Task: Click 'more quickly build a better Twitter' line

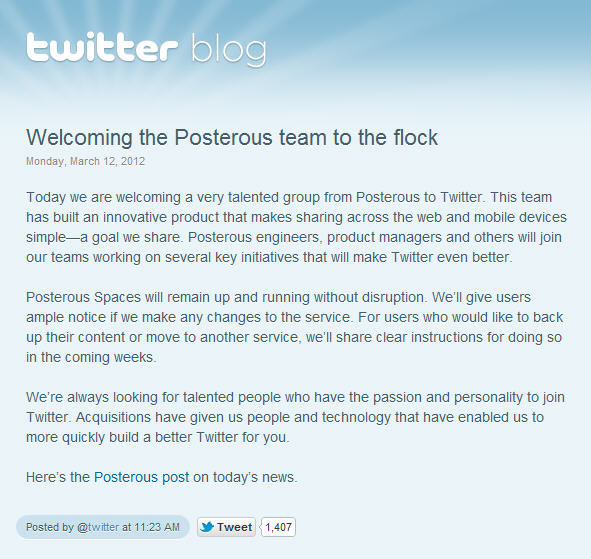Action: point(158,437)
